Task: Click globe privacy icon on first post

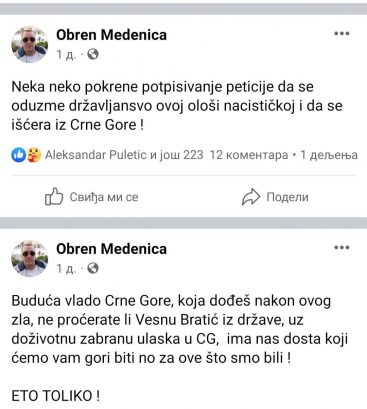Action: click(x=93, y=54)
